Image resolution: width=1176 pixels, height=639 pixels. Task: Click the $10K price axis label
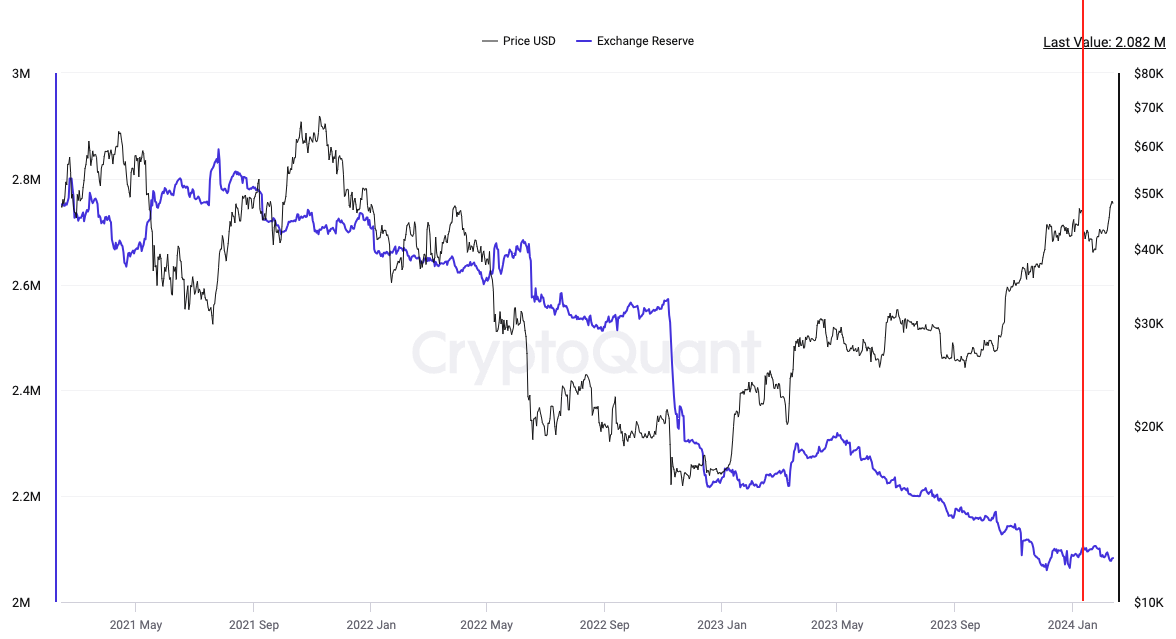1149,603
